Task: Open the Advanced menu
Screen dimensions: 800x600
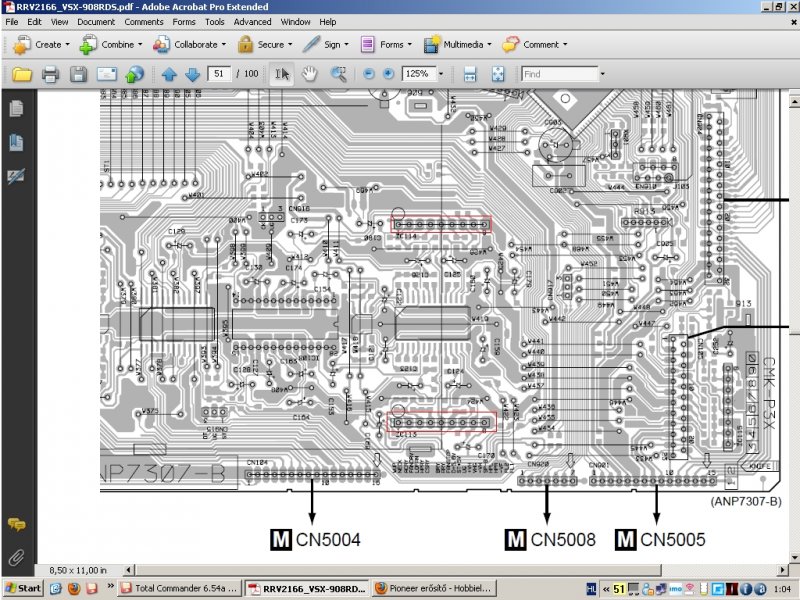Action: click(253, 22)
